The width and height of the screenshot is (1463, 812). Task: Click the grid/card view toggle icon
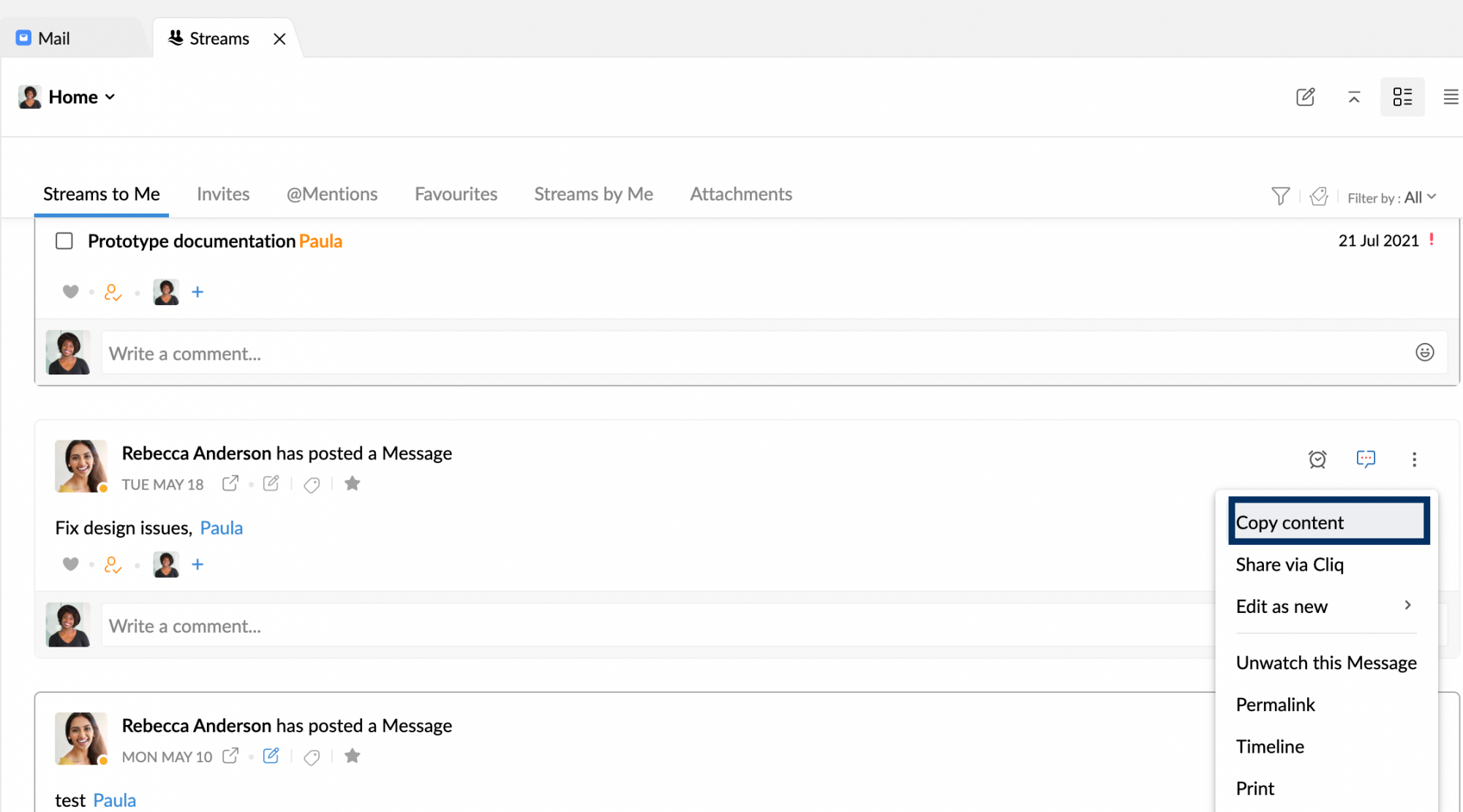[1402, 97]
